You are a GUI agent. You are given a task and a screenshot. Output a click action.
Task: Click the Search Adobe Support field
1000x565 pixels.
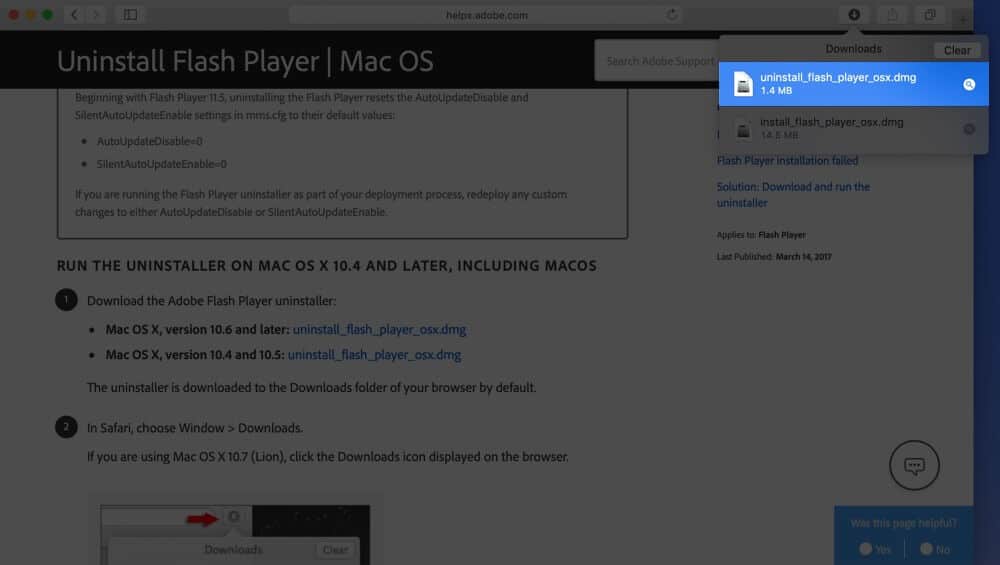(659, 61)
